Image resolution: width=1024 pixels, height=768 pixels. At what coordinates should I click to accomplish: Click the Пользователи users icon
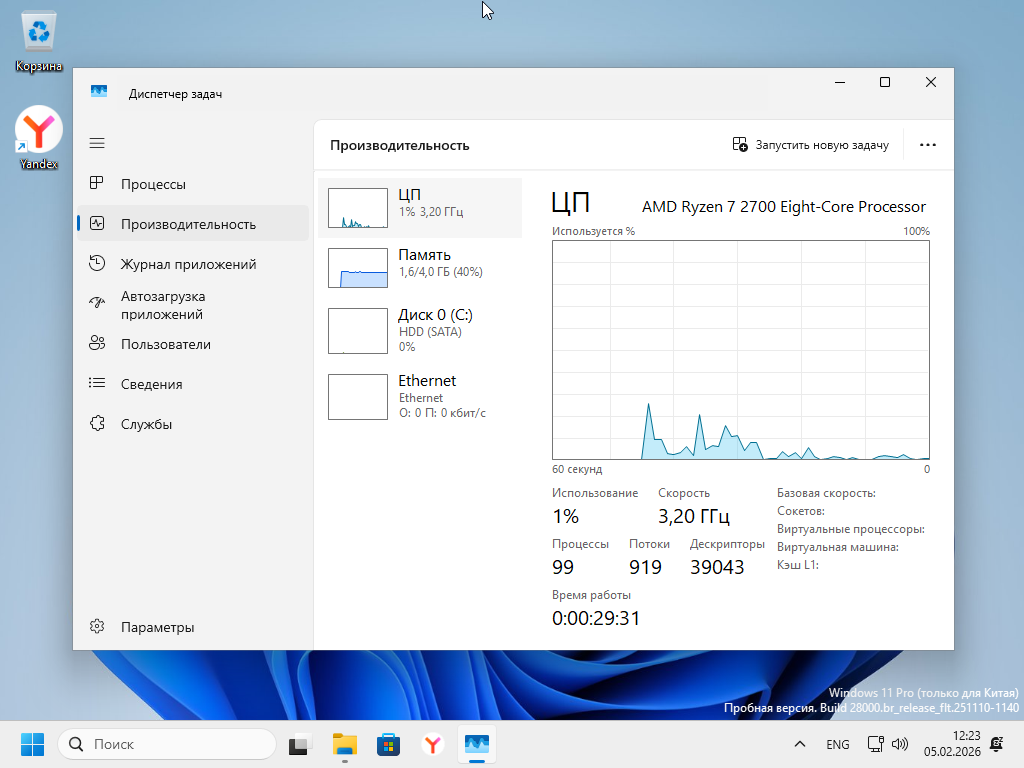(97, 344)
